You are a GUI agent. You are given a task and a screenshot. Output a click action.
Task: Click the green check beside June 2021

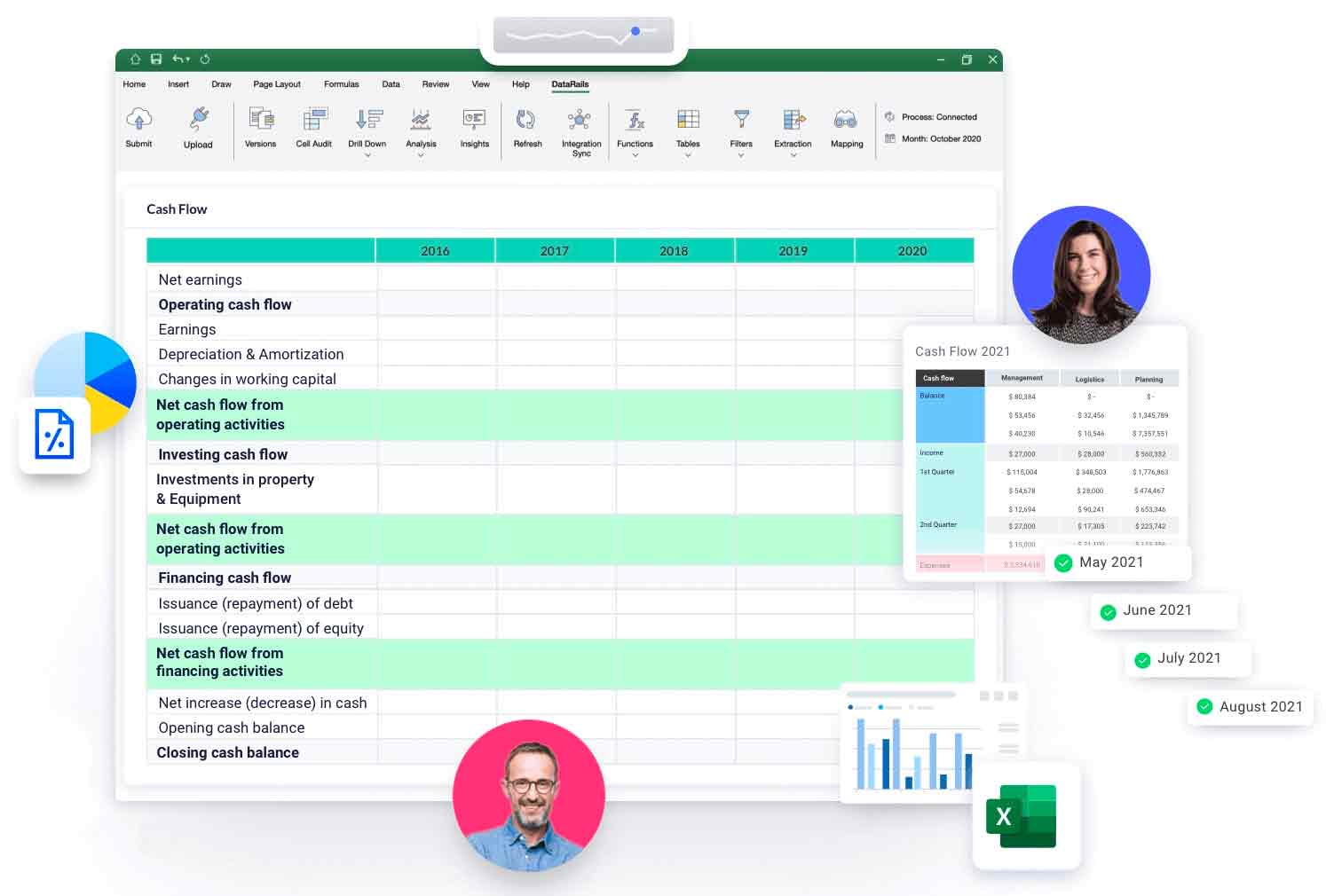point(1108,611)
